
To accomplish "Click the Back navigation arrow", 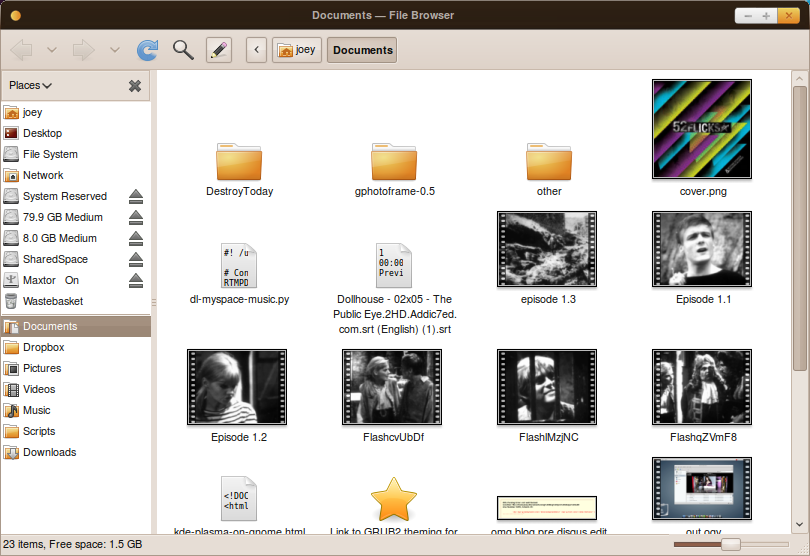I will point(22,50).
